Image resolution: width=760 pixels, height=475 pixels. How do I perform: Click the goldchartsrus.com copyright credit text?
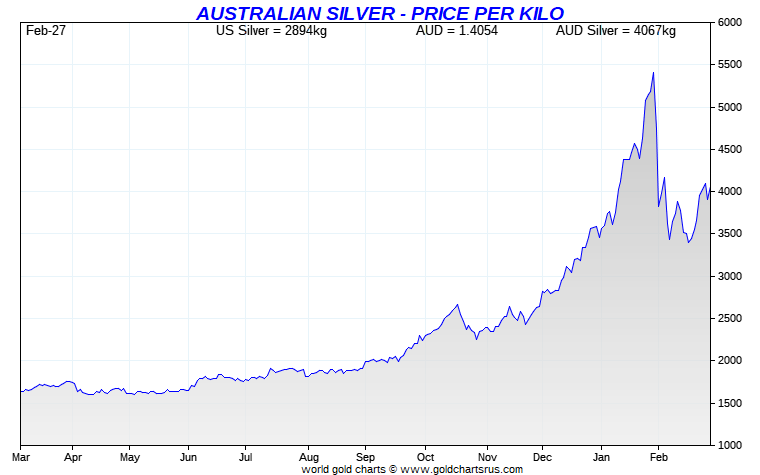(412, 469)
